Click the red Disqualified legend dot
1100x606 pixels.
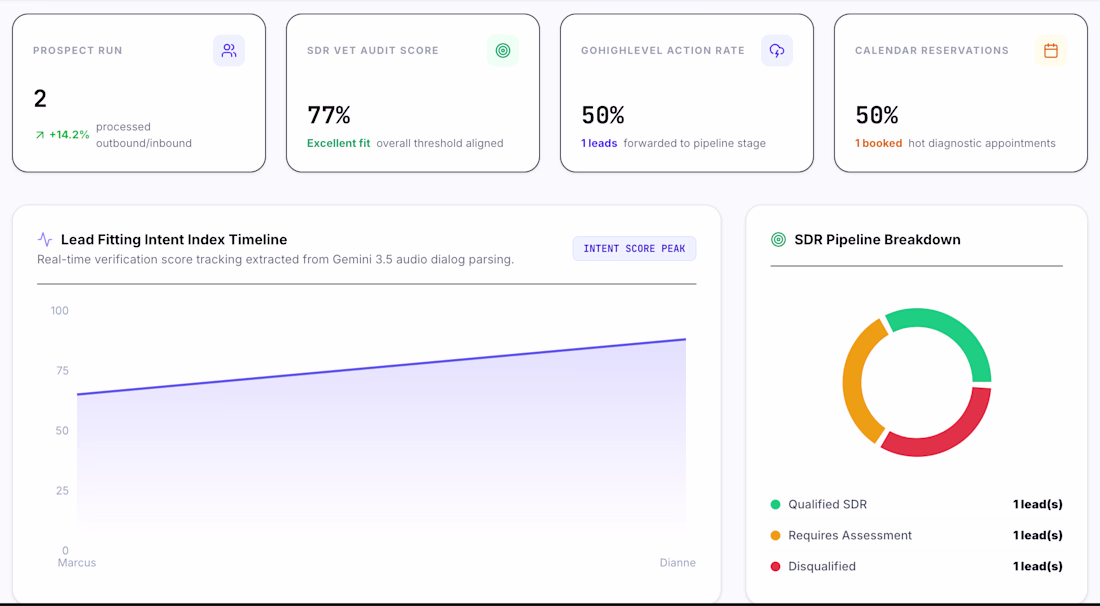(x=775, y=566)
